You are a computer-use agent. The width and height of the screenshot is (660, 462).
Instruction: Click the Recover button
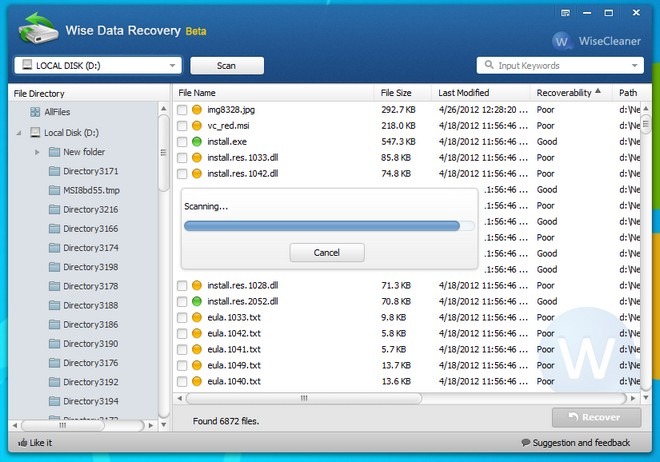click(x=596, y=417)
